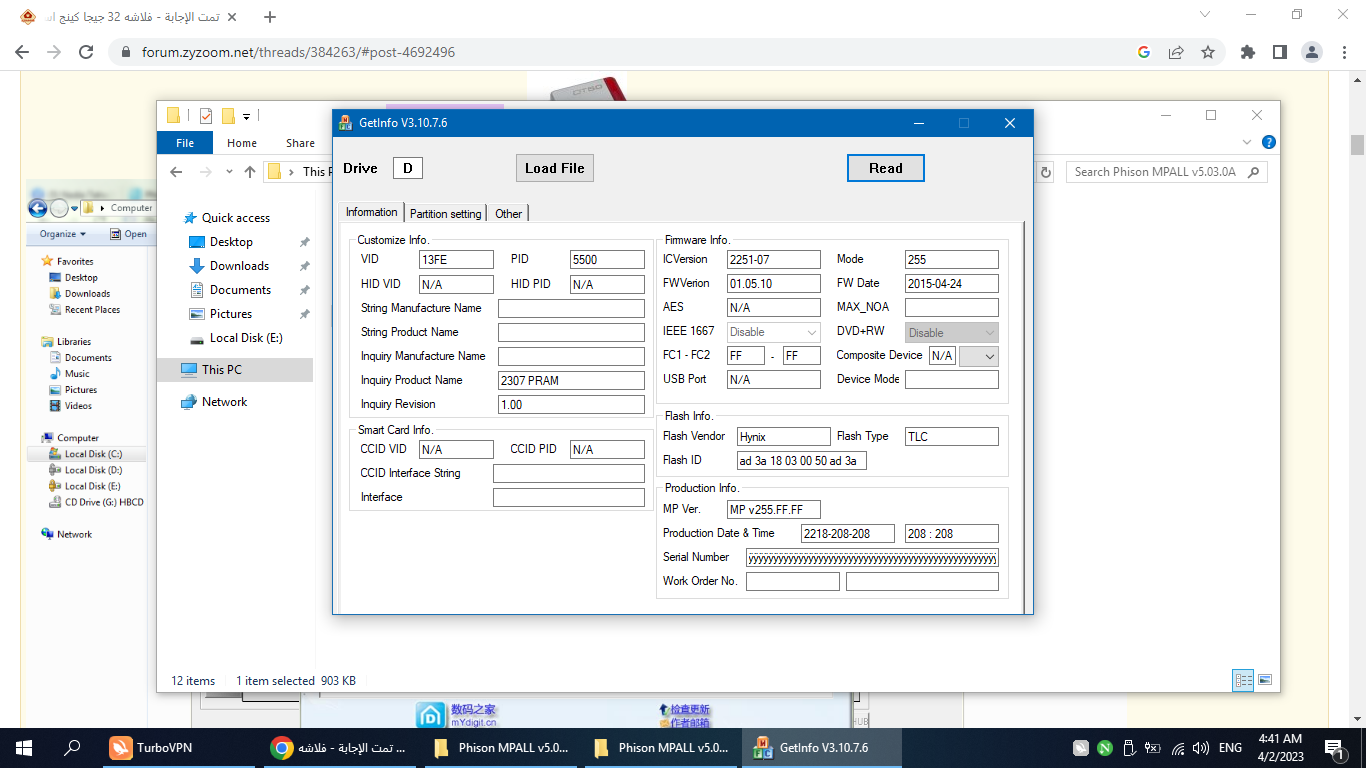Open Downloads in Explorer navigation pane
Image resolution: width=1366 pixels, height=768 pixels.
239,266
